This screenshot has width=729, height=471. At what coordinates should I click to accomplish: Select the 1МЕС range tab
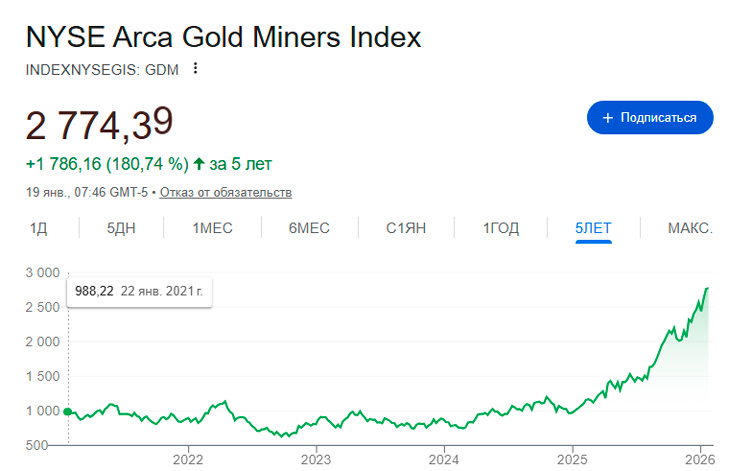coord(212,228)
